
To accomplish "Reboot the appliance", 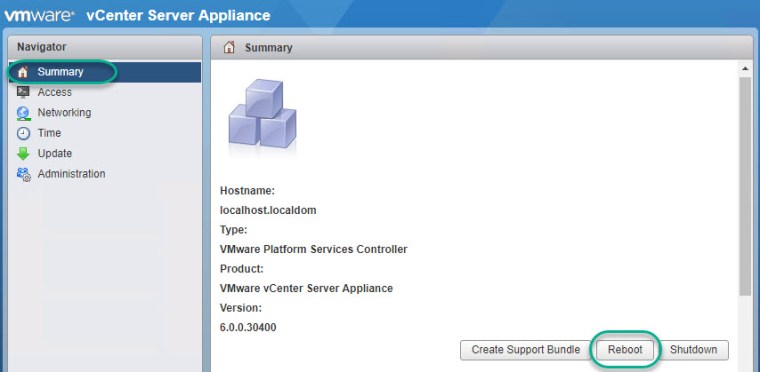I will pos(625,350).
